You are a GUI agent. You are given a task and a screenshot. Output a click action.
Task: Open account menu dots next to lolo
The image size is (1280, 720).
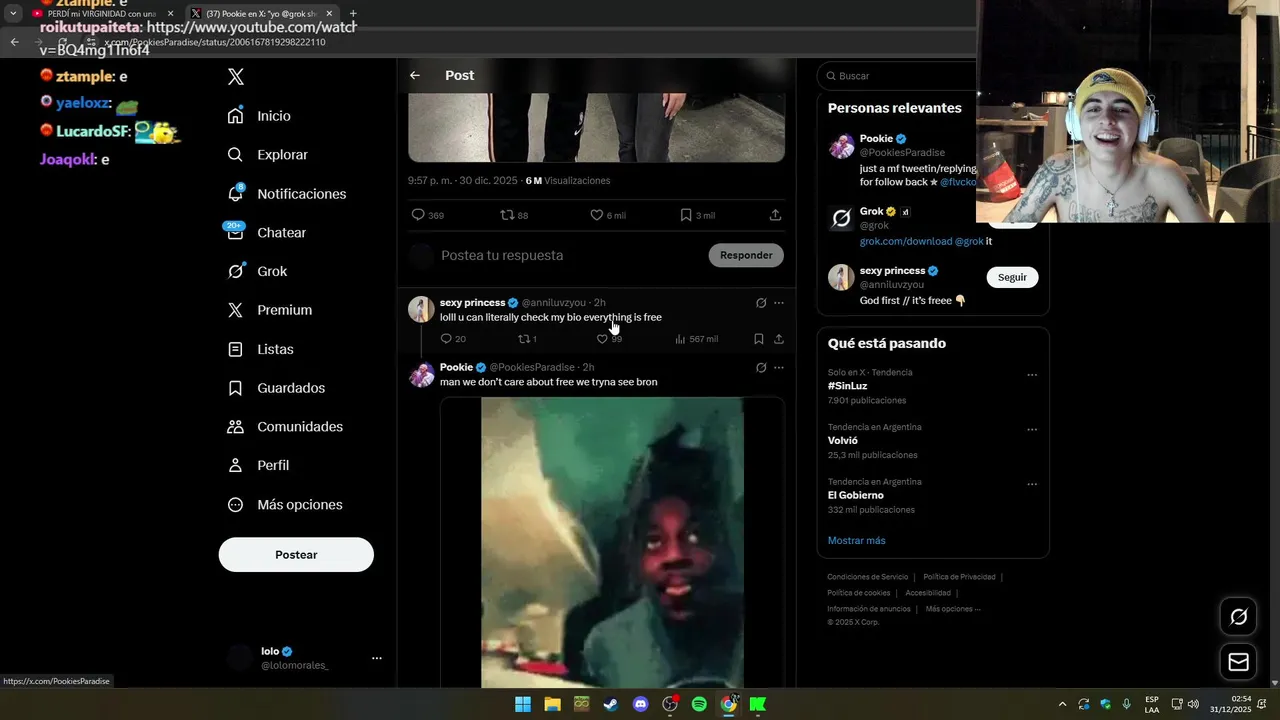click(x=377, y=658)
